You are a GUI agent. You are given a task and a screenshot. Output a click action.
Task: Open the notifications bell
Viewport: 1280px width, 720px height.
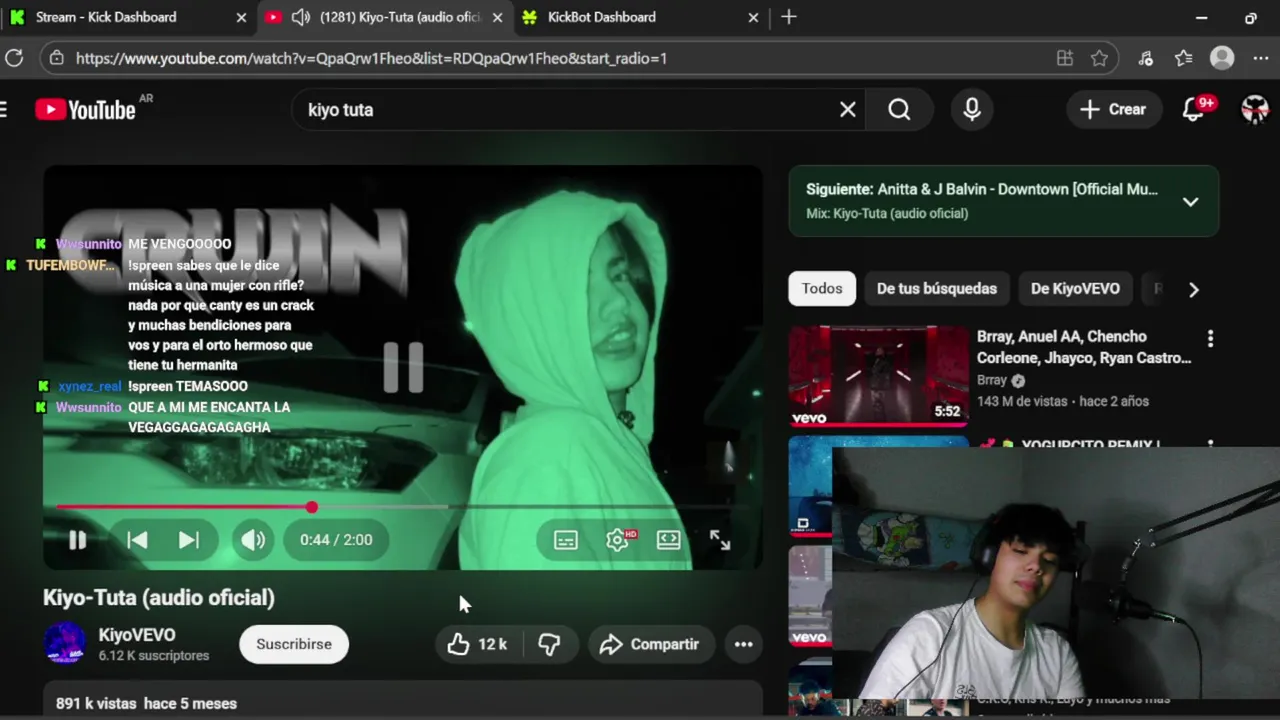coord(1193,109)
